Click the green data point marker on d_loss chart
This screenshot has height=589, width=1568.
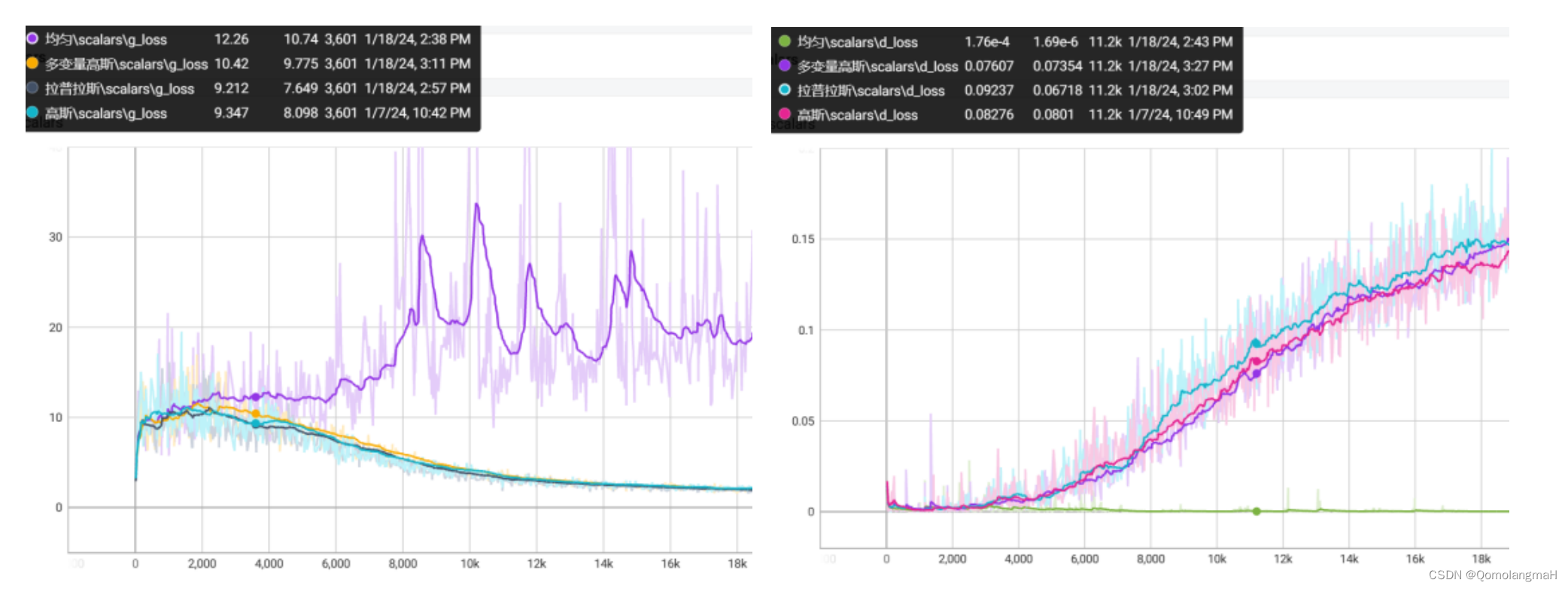[1257, 512]
